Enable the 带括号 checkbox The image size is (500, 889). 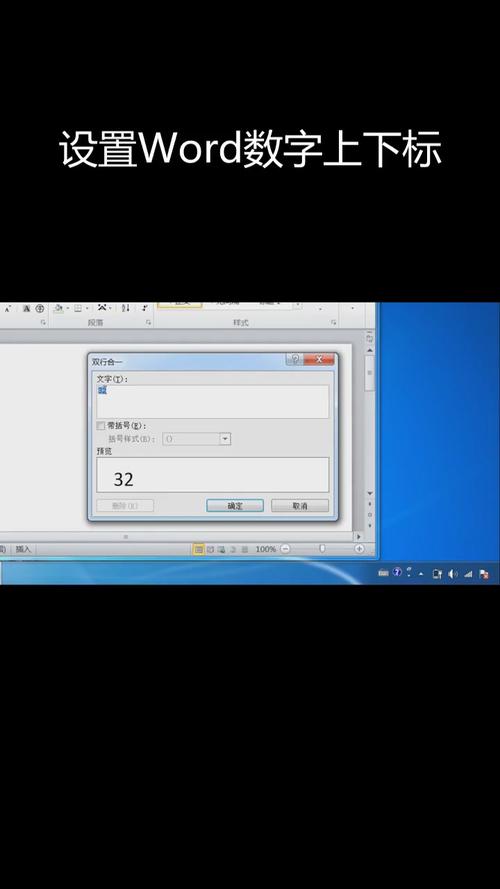pos(101,426)
